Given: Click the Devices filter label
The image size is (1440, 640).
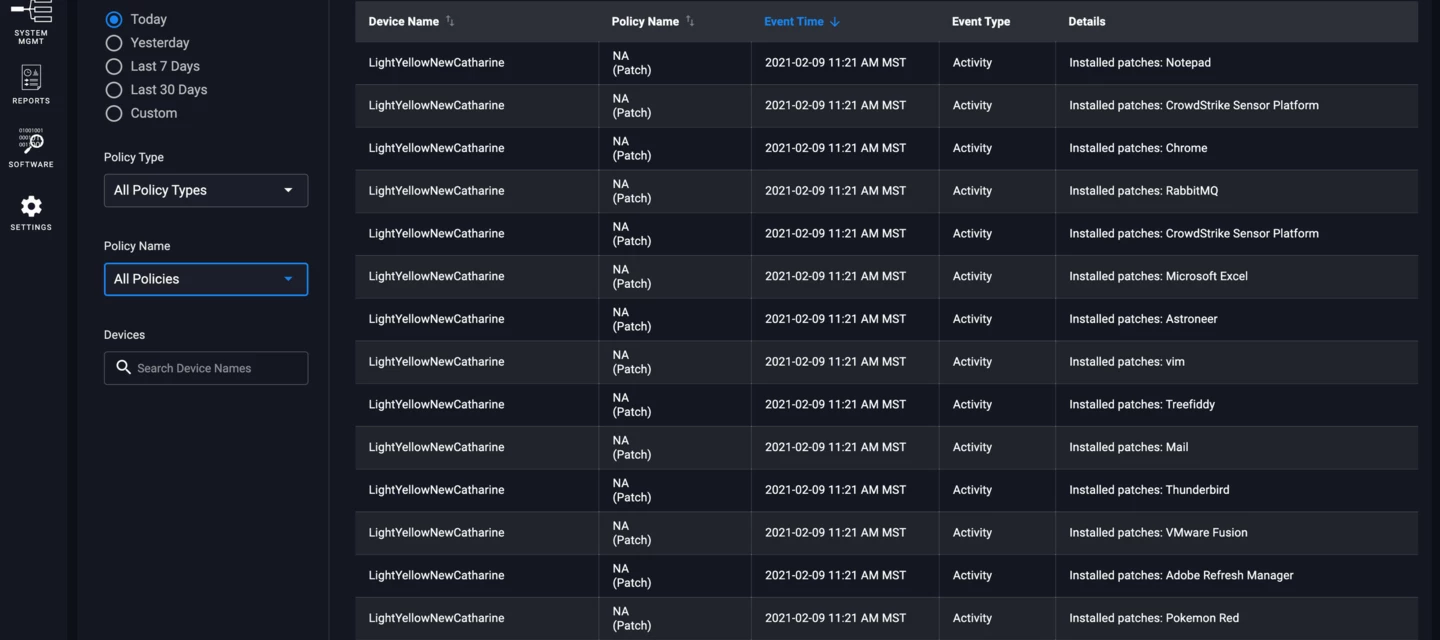Looking at the screenshot, I should coord(124,335).
